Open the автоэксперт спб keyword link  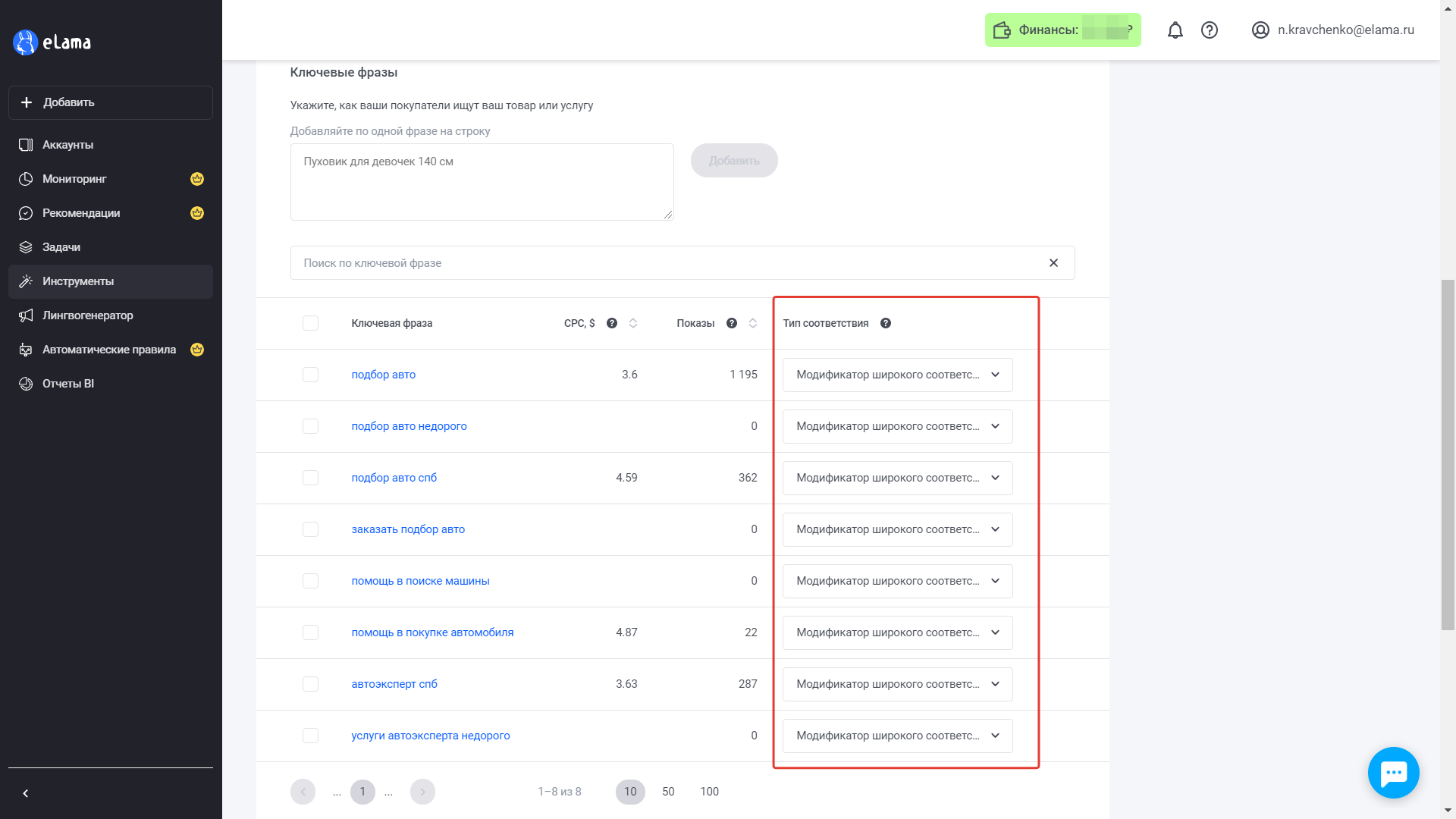pos(394,684)
